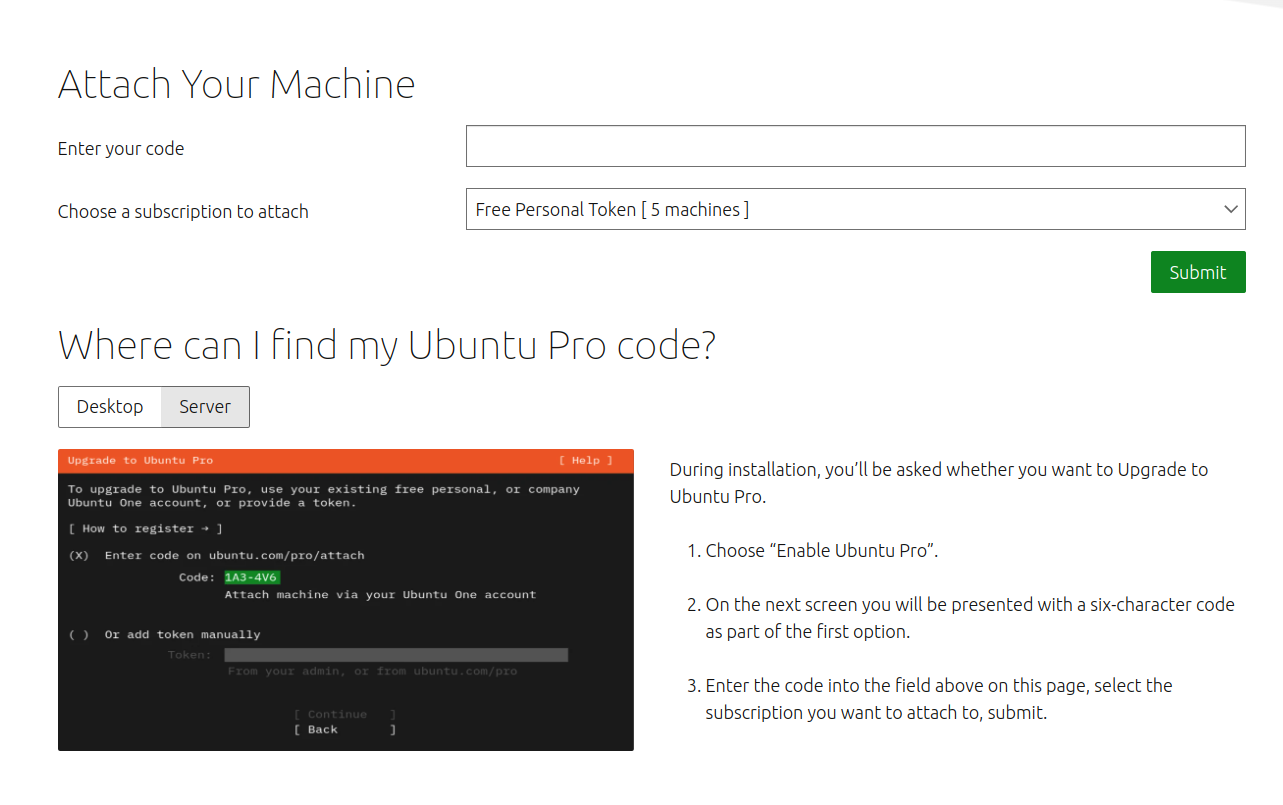Click the 'Where can I find my Ubuntu Pro code?' heading
Screen dimensions: 1283x805
pos(387,346)
